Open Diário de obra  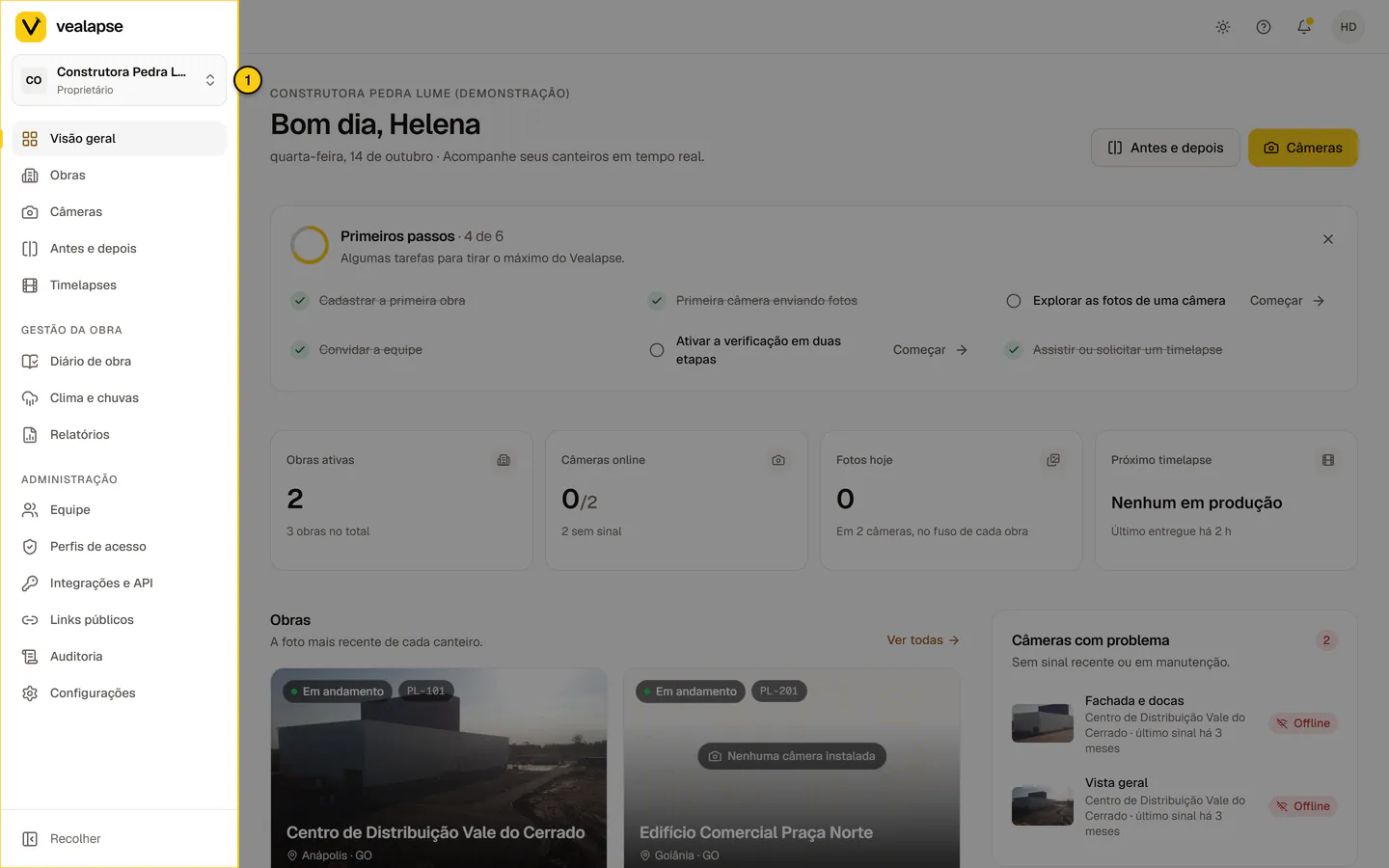[119, 361]
